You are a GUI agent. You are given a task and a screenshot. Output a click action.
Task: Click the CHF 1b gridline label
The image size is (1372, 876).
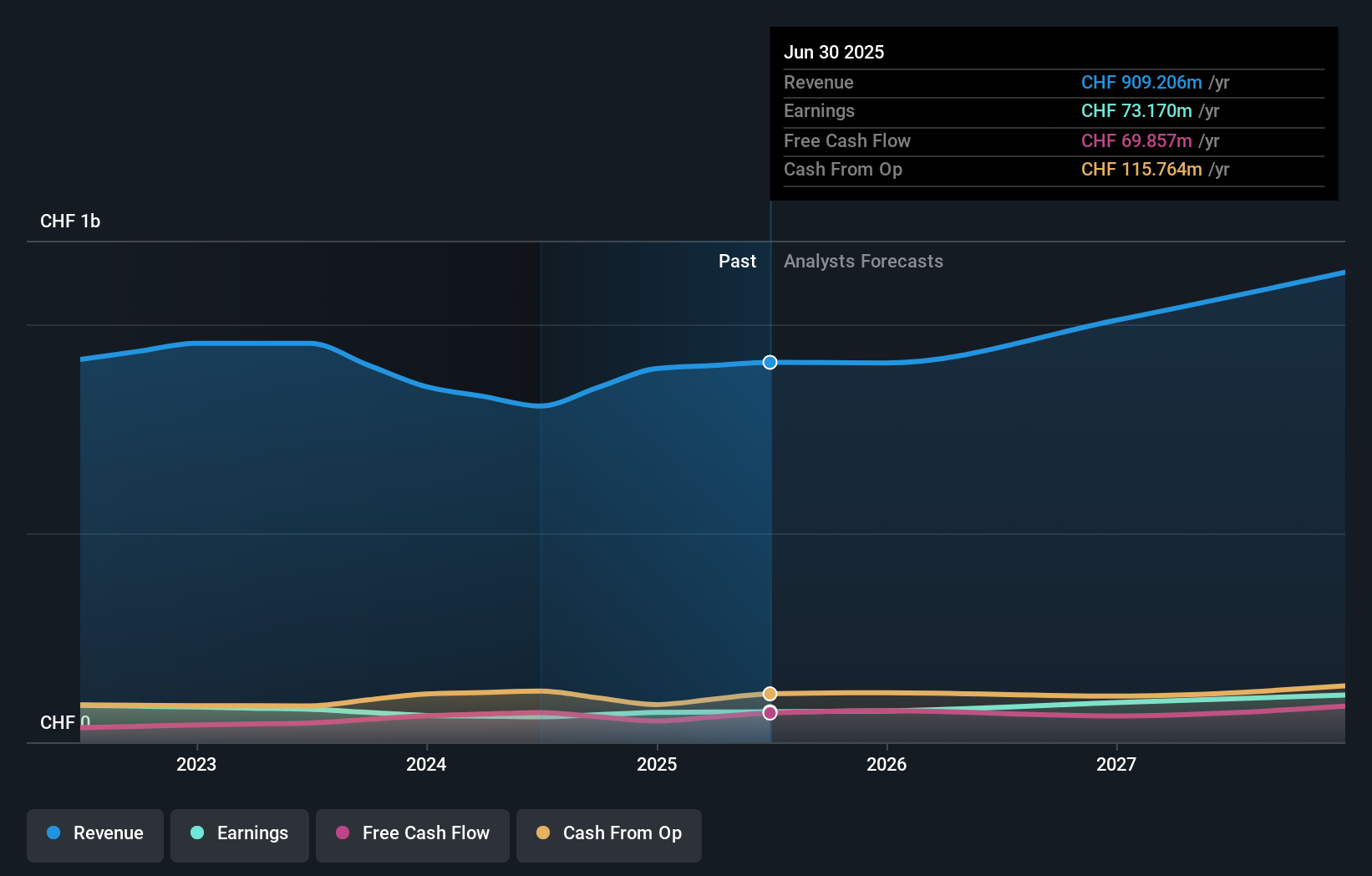tap(70, 222)
